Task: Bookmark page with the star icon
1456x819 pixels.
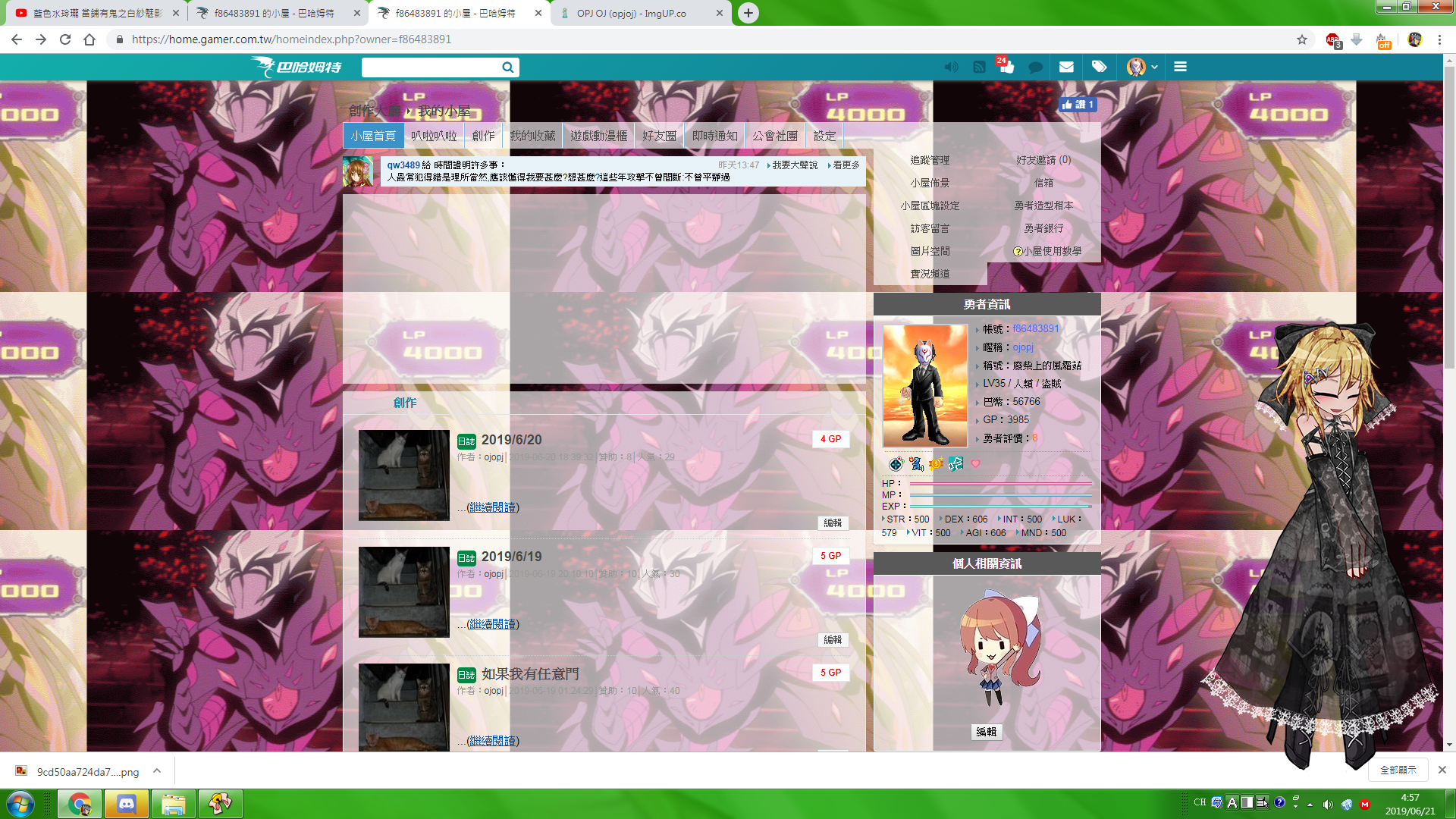Action: pyautogui.click(x=1301, y=39)
